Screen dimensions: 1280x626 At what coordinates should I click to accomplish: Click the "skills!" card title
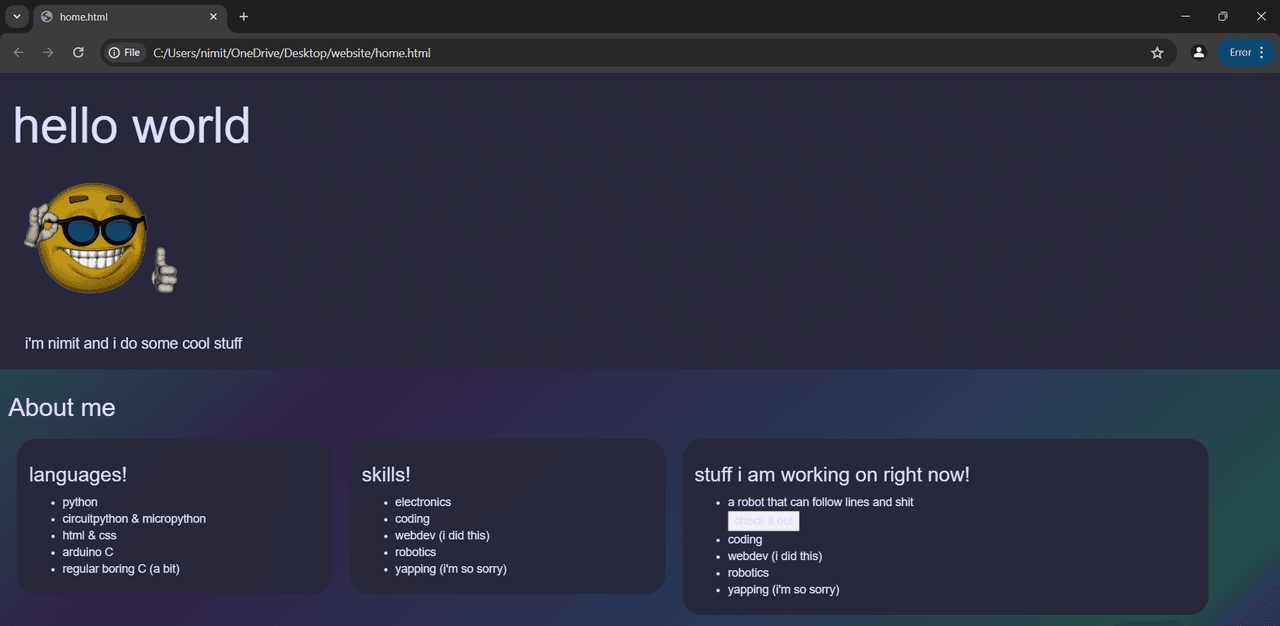pyautogui.click(x=386, y=475)
